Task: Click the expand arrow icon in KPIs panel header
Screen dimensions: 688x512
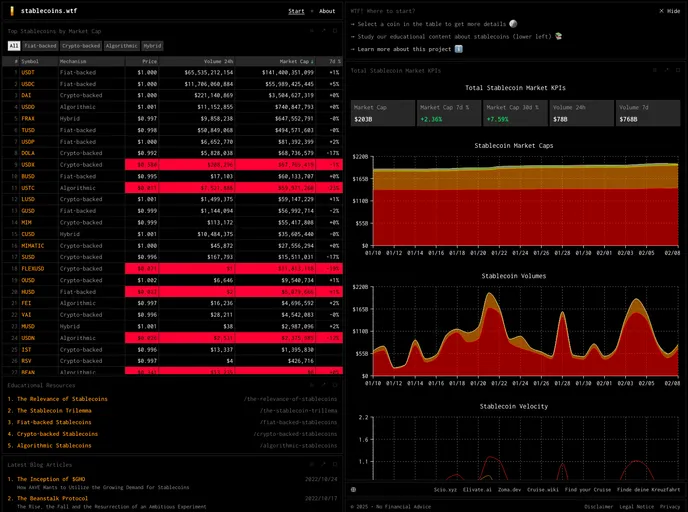Action: point(666,70)
